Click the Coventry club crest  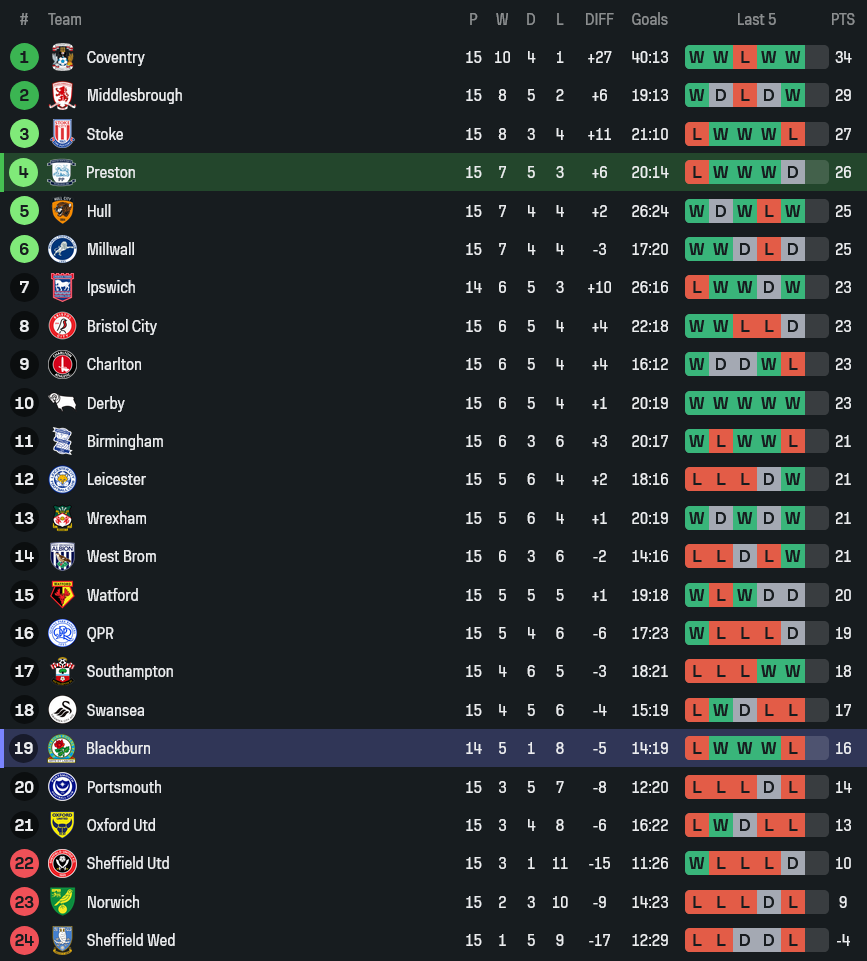pyautogui.click(x=62, y=57)
